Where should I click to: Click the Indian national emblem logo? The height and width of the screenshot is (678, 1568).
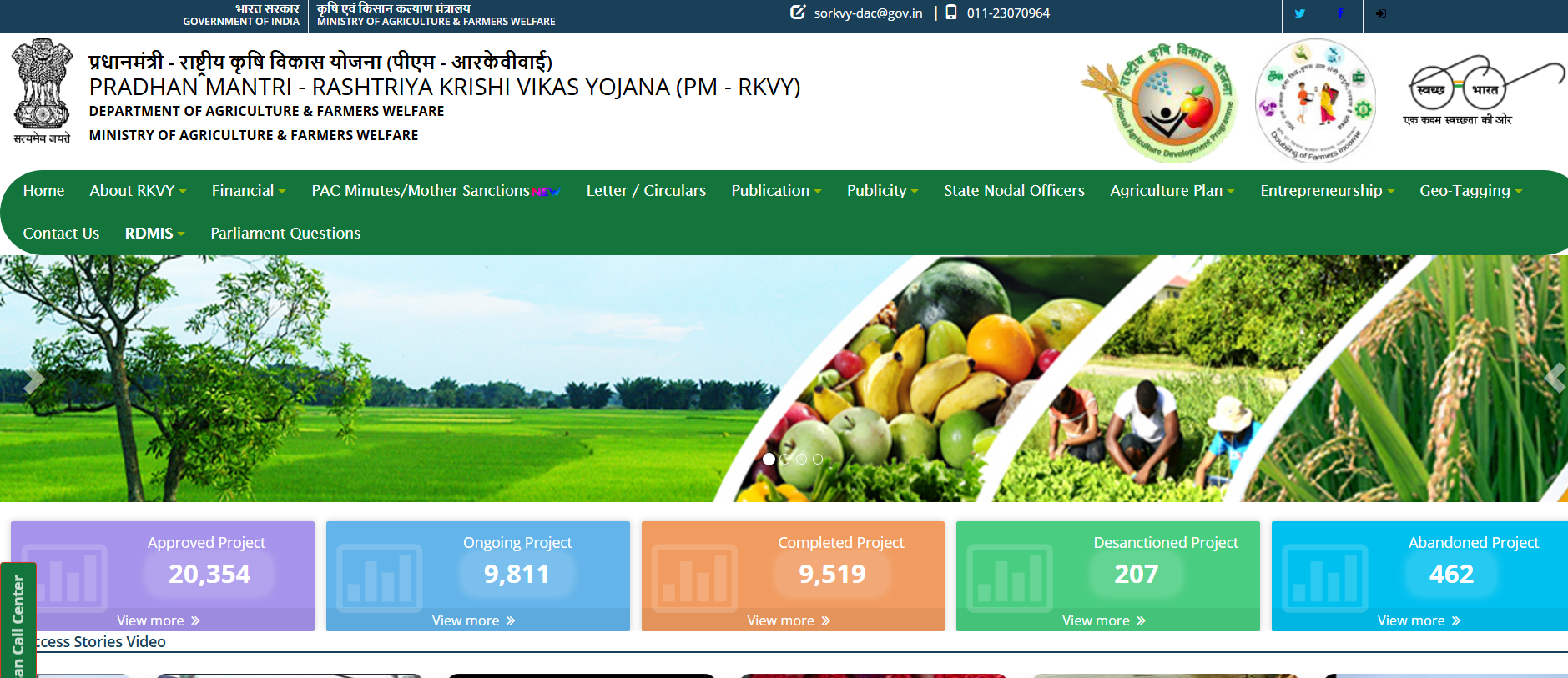[x=42, y=92]
